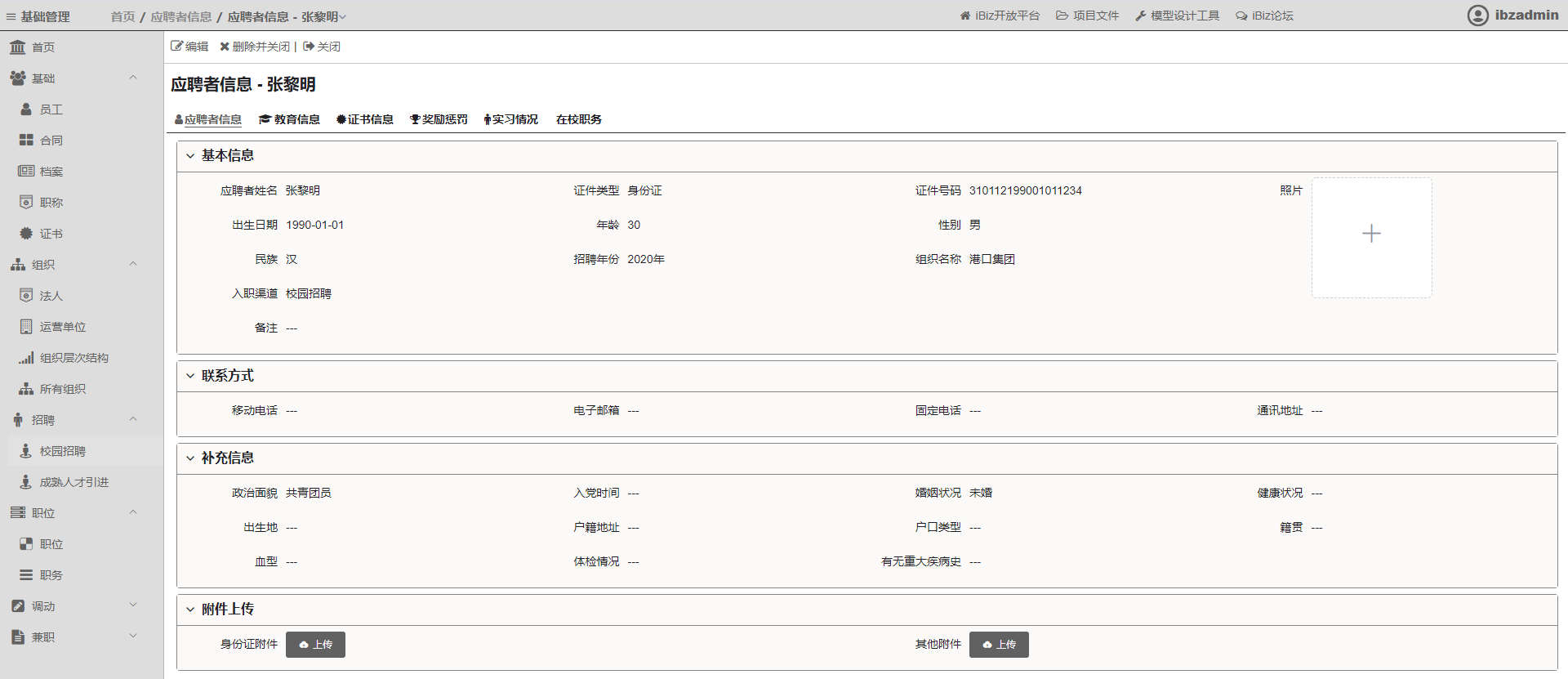Click the 关闭 toolbar button

click(322, 47)
